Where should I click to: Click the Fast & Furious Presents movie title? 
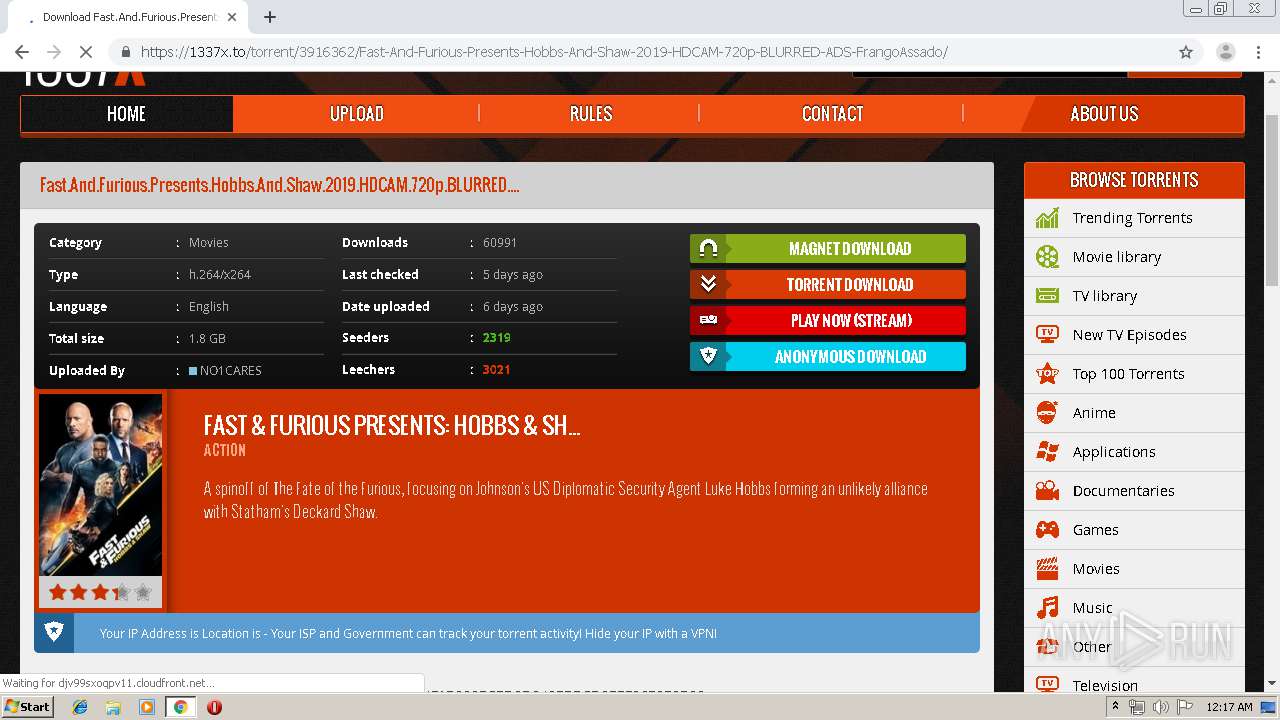[392, 425]
